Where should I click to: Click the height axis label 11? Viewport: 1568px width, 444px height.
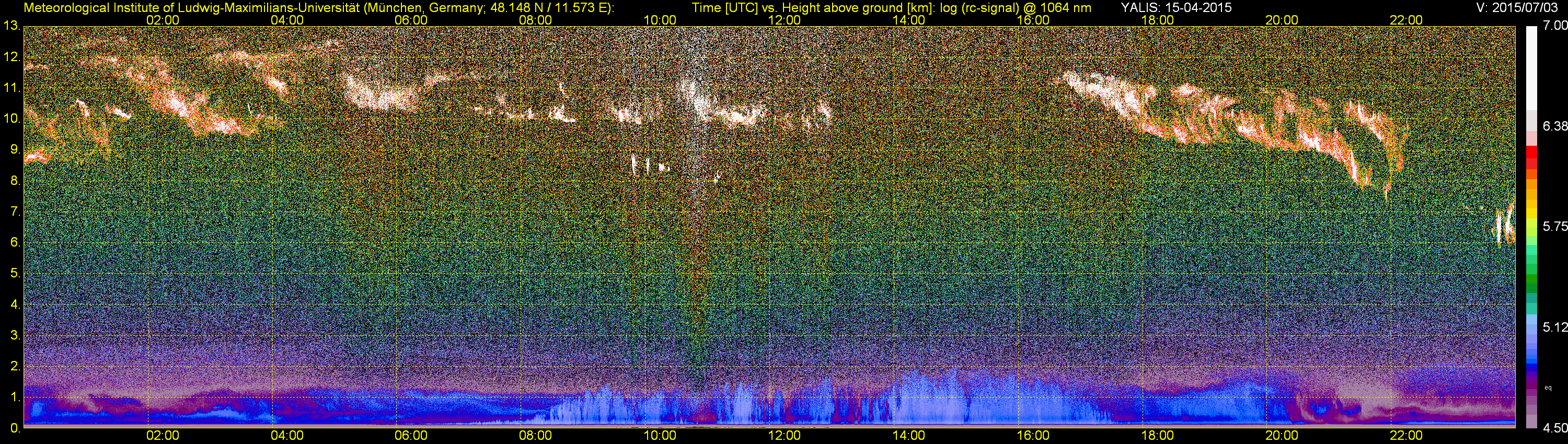point(11,88)
